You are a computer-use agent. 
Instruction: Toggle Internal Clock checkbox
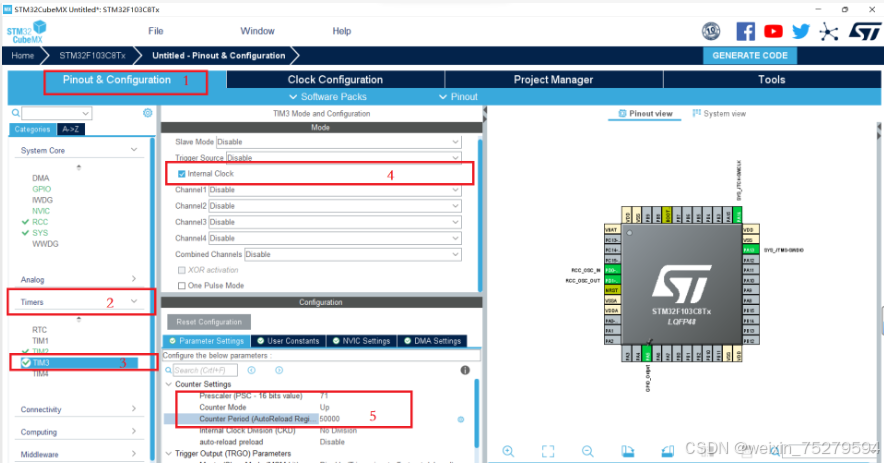[182, 174]
